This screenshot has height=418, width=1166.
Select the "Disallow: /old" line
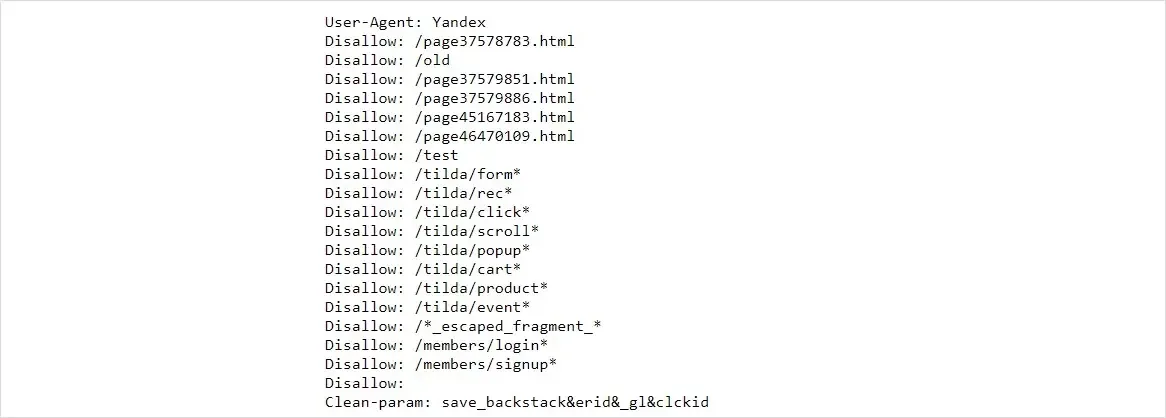coord(387,60)
